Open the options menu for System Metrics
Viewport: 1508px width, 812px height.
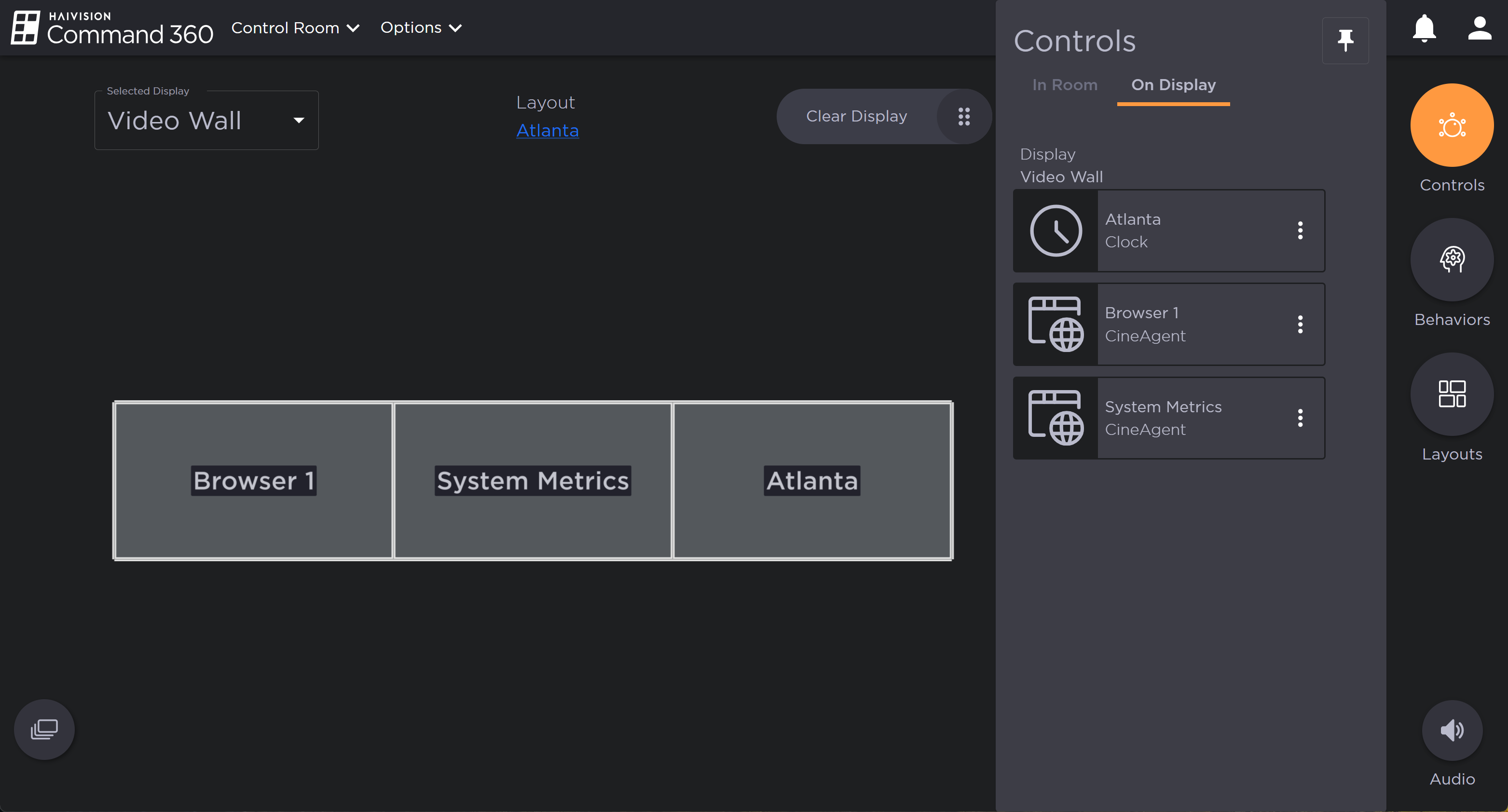[1300, 418]
